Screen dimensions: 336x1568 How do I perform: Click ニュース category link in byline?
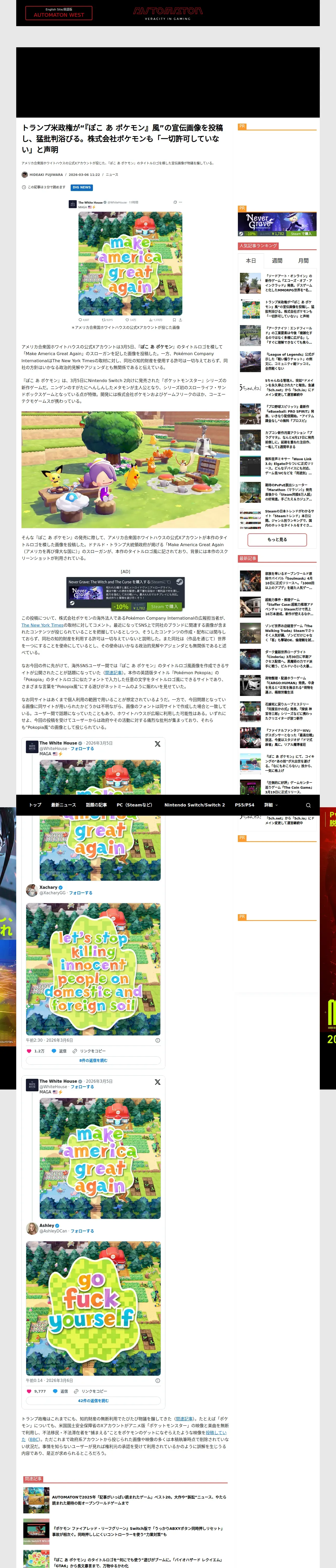112,175
